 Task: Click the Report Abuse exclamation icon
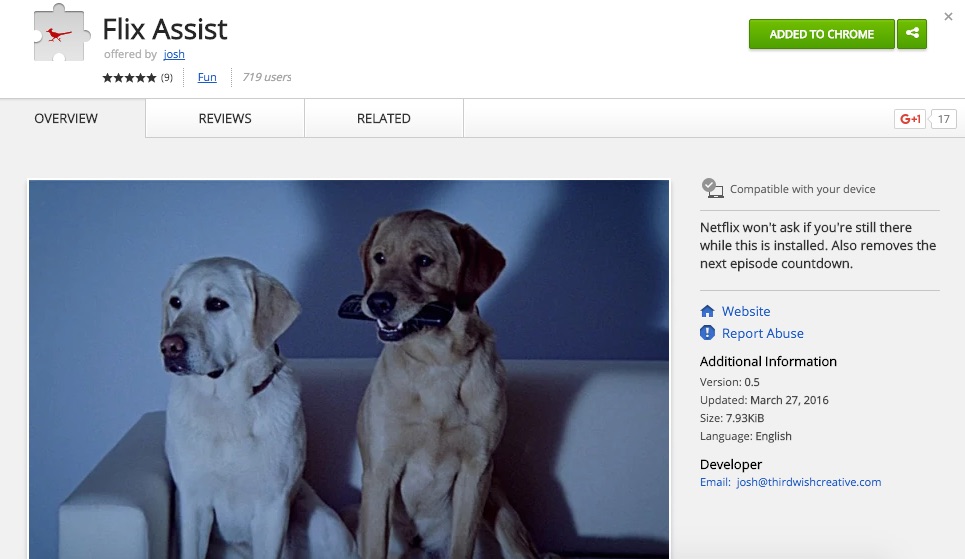pyautogui.click(x=707, y=333)
